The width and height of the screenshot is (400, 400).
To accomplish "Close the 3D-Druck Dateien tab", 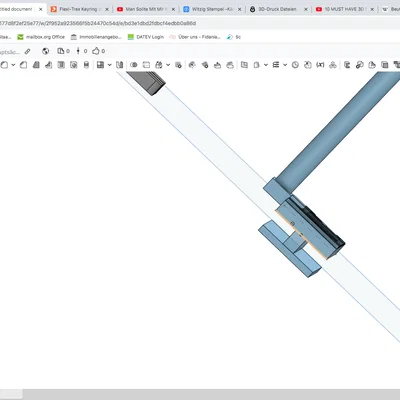I will pyautogui.click(x=306, y=9).
